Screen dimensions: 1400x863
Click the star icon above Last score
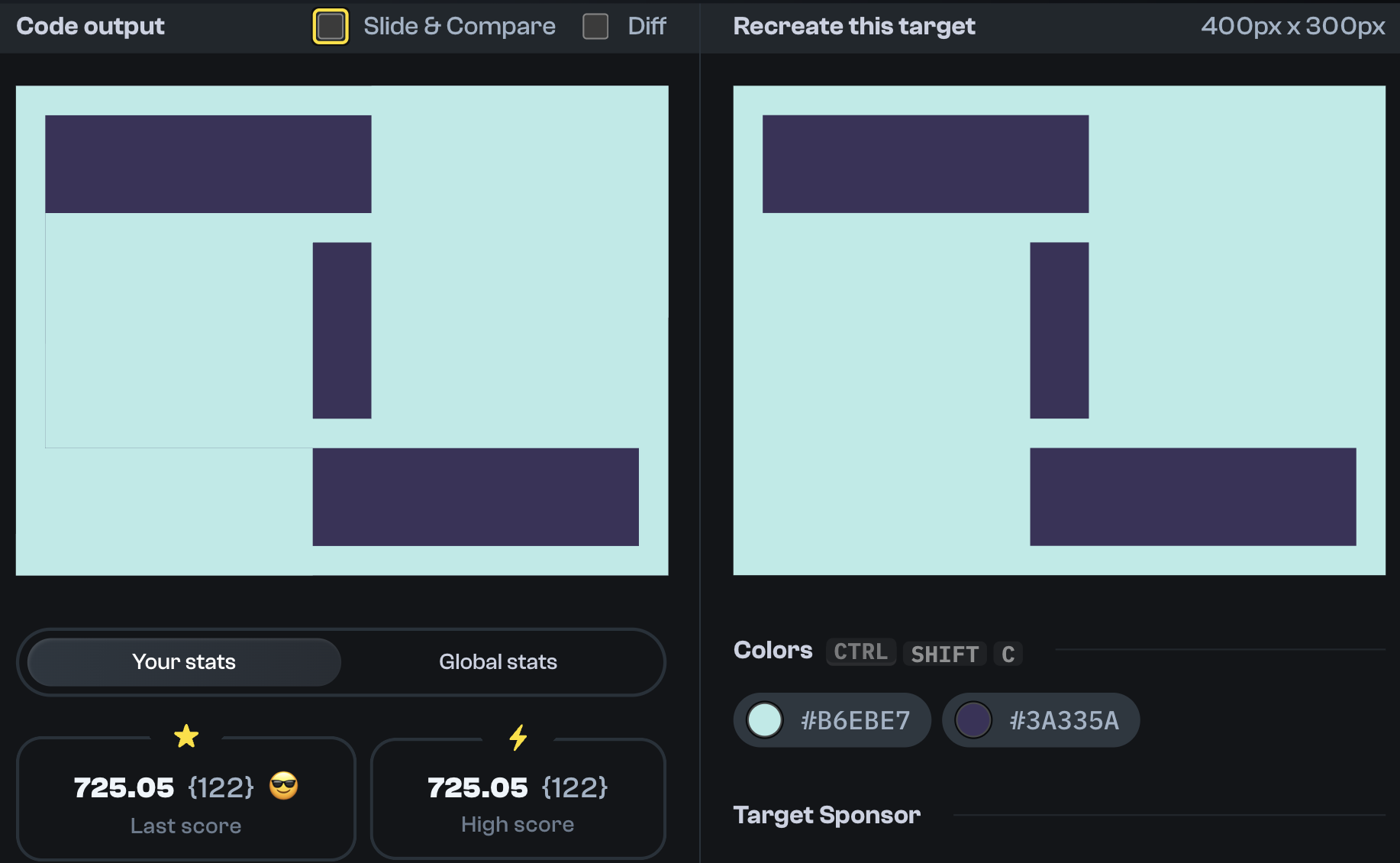coord(185,735)
